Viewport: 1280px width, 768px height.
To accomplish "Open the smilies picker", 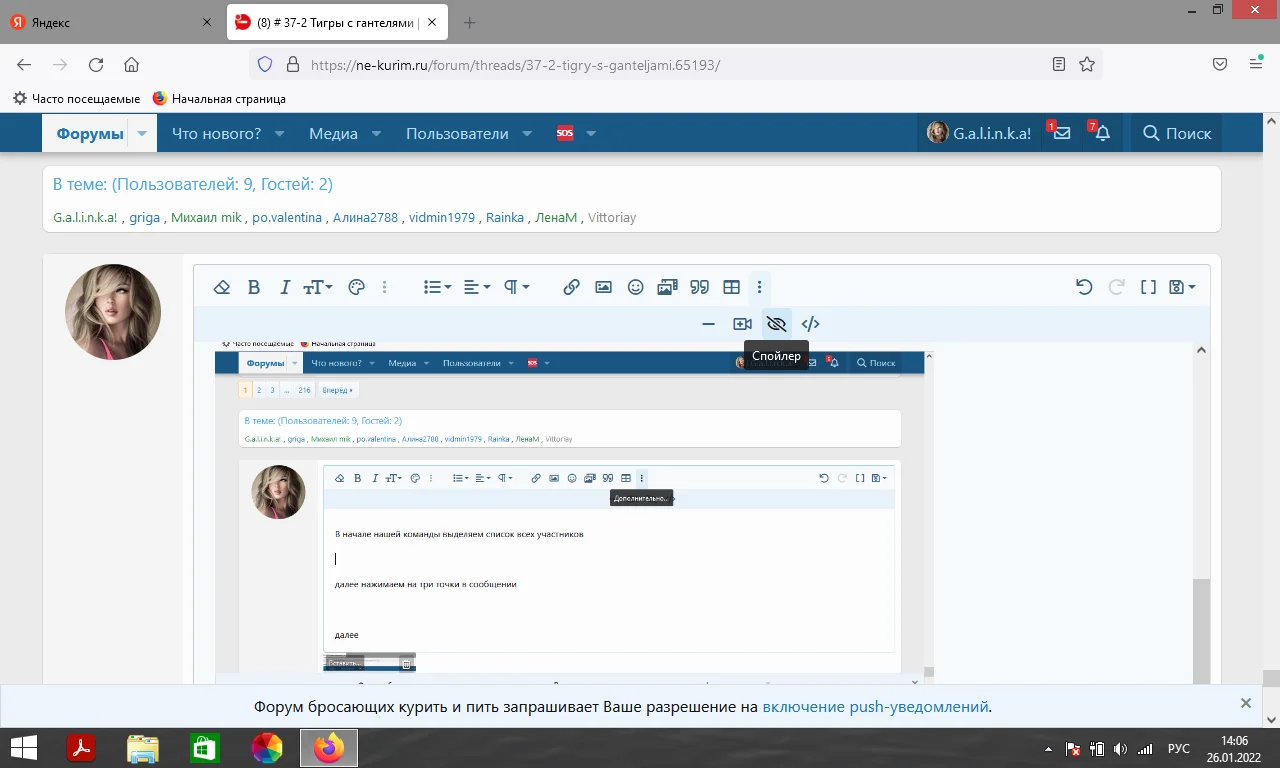I will pyautogui.click(x=635, y=287).
